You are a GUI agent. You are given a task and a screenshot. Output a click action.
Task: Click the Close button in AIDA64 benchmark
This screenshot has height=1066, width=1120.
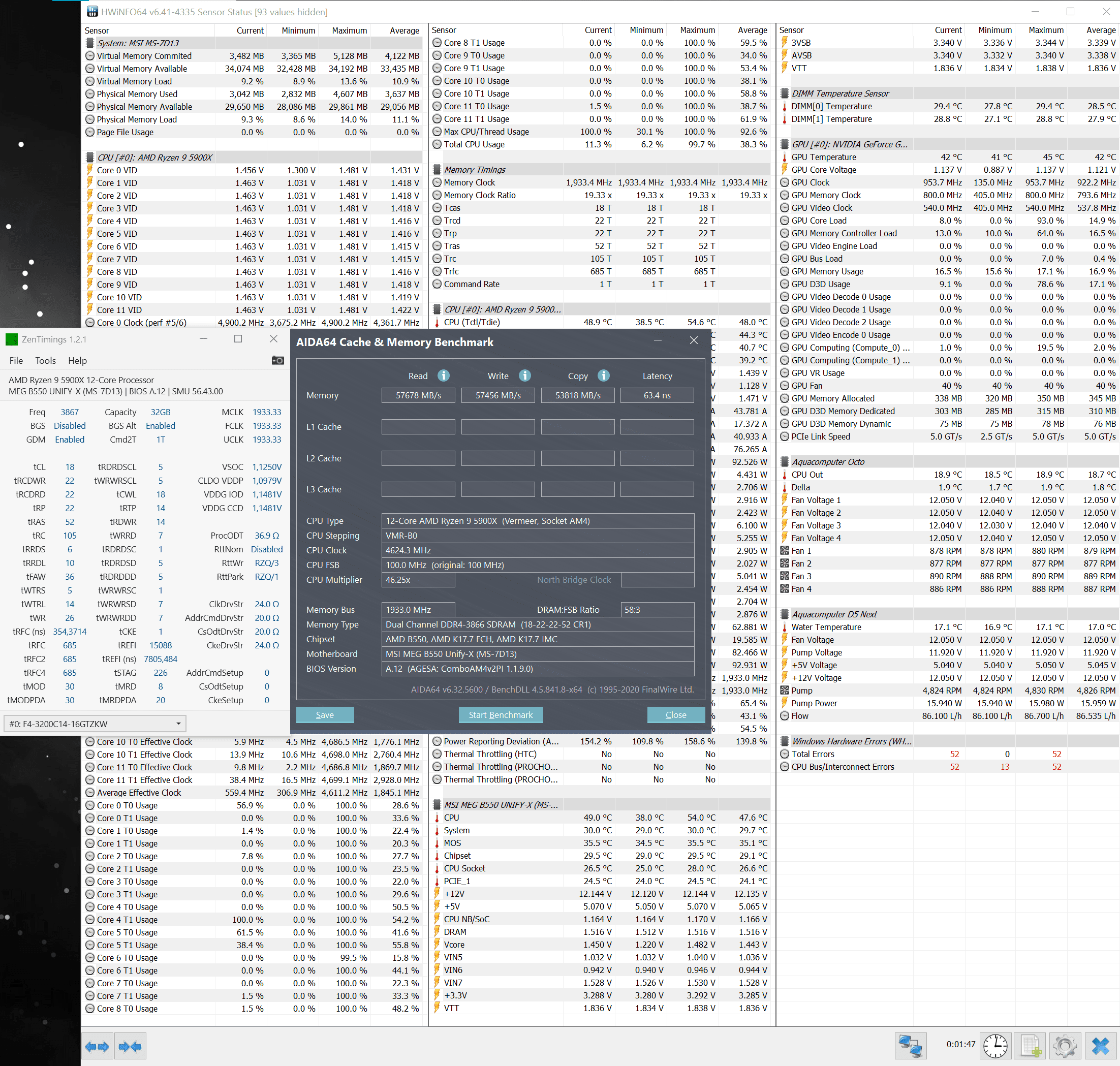676,715
